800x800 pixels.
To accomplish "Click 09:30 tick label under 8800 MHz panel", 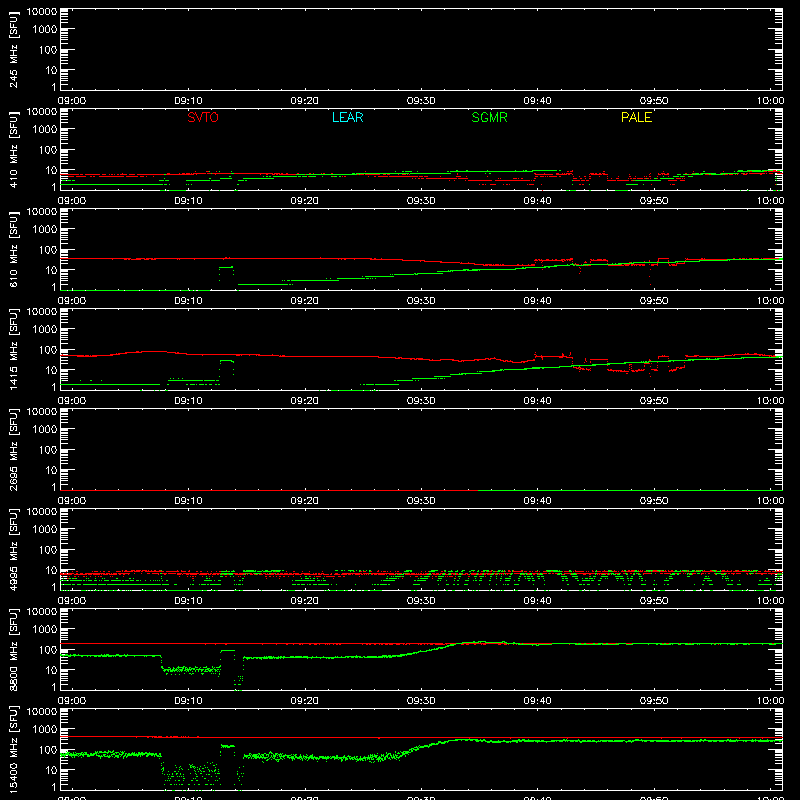I will (421, 701).
